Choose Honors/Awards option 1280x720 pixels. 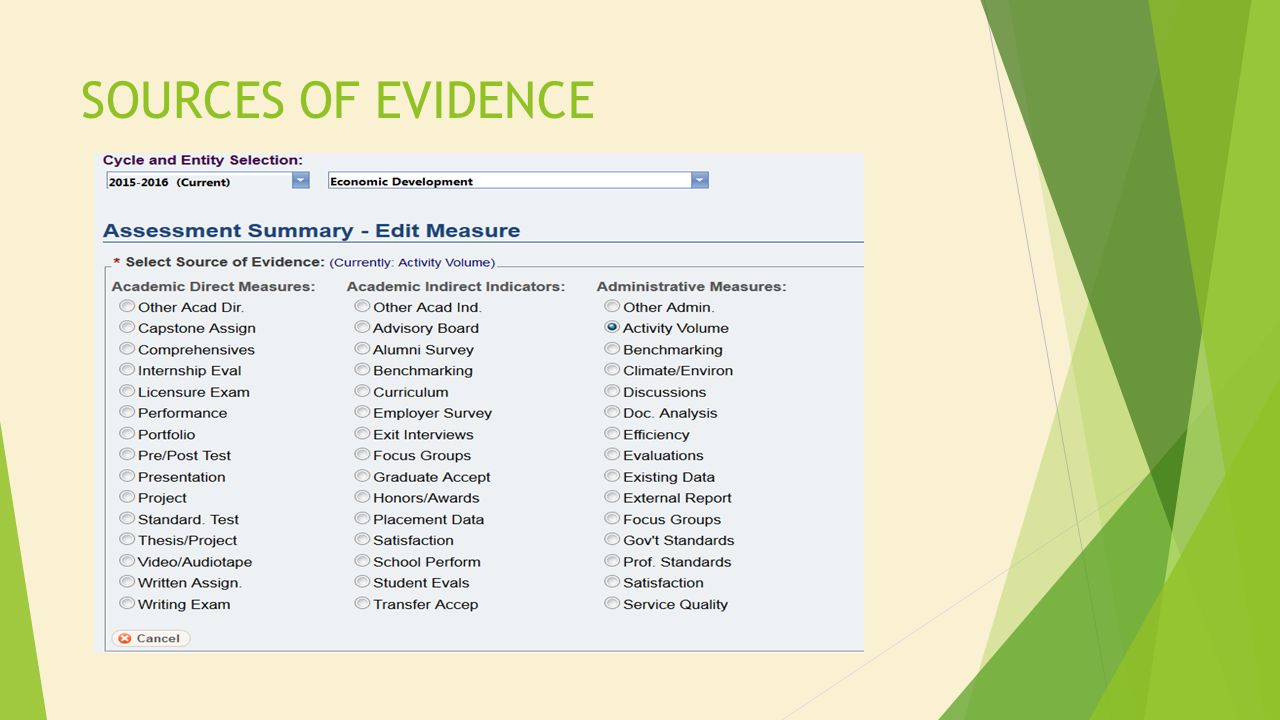coord(362,497)
